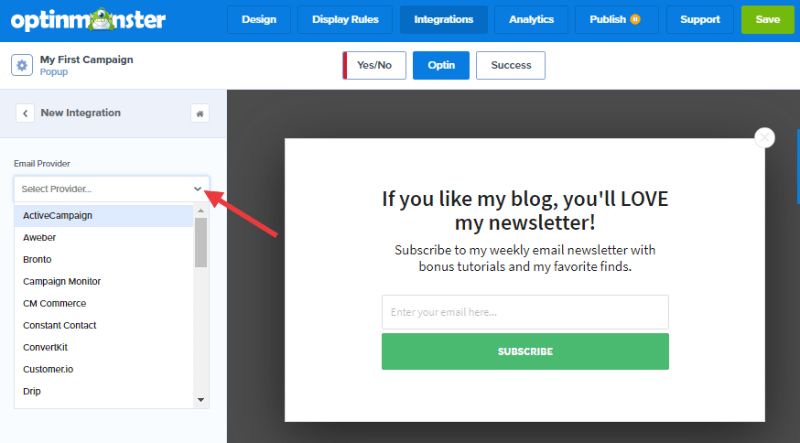Click the green SUBSCRIBE button

pos(525,351)
